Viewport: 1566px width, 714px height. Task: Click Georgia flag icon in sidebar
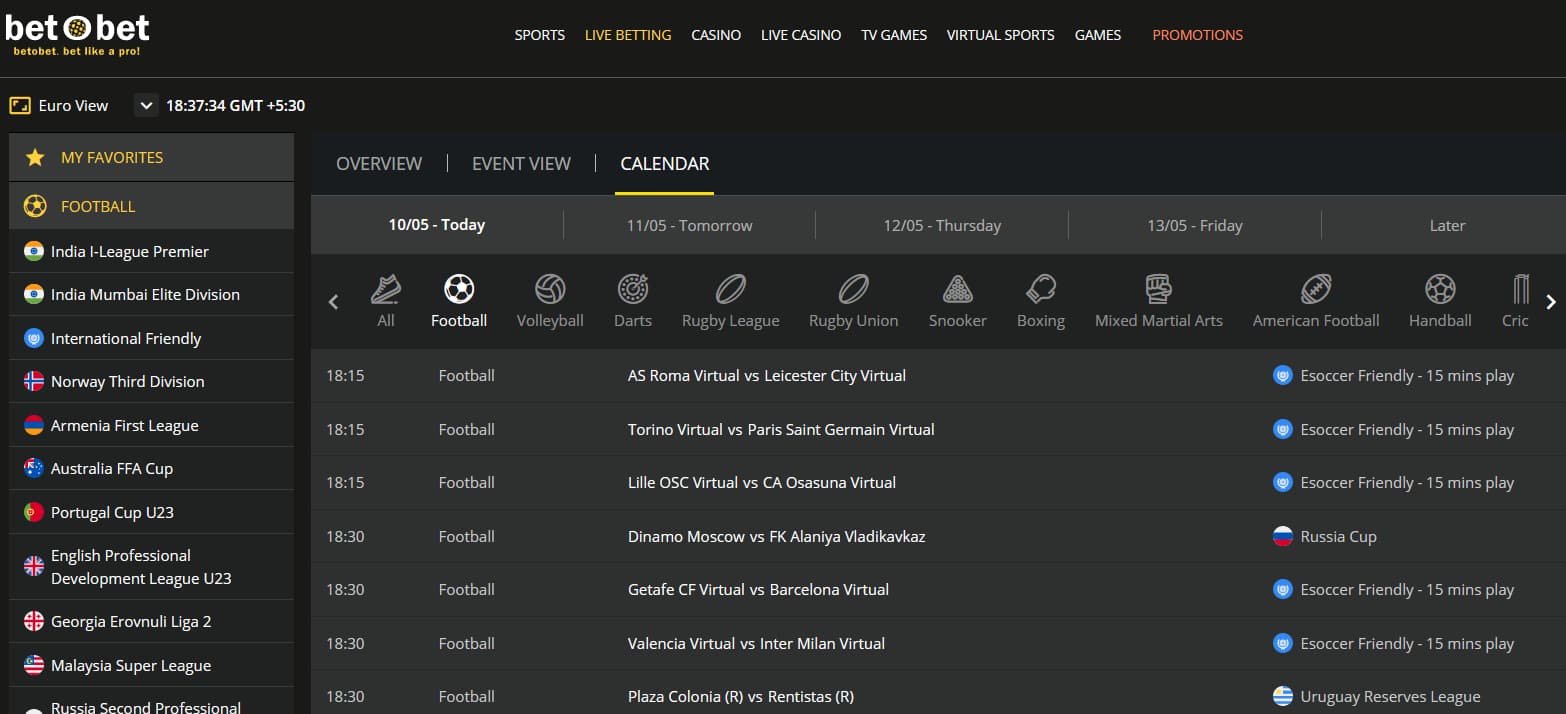[x=34, y=621]
